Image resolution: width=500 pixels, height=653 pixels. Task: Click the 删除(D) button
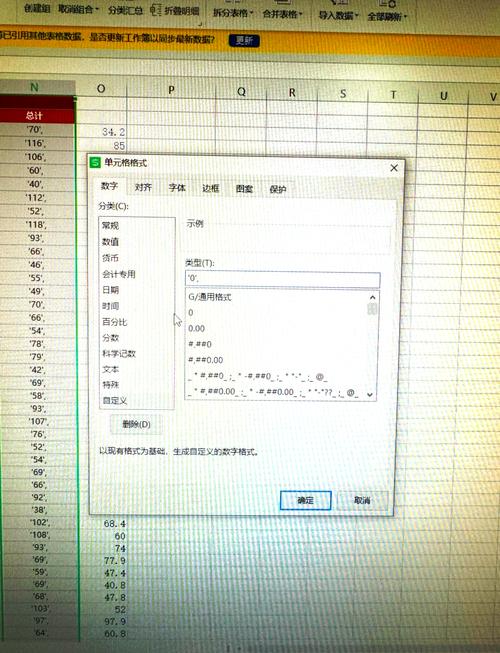click(136, 424)
